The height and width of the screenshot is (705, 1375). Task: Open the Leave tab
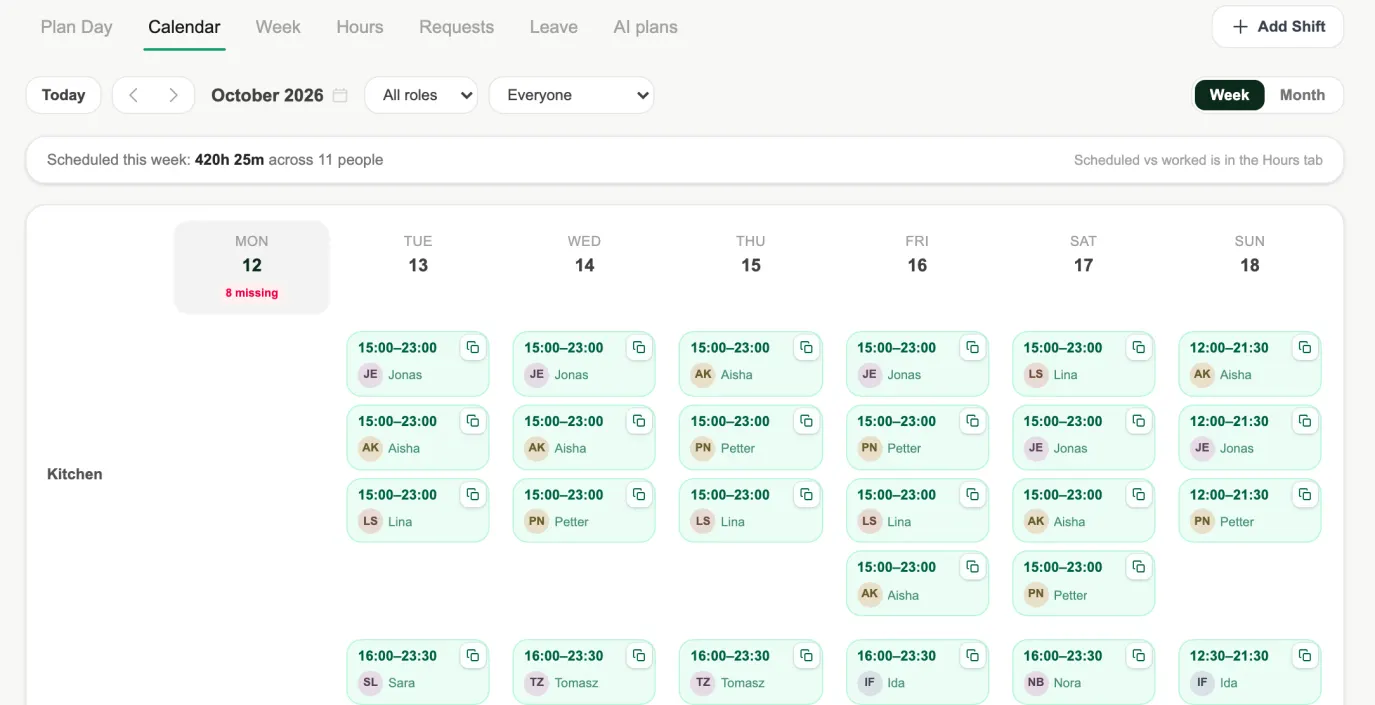tap(553, 27)
